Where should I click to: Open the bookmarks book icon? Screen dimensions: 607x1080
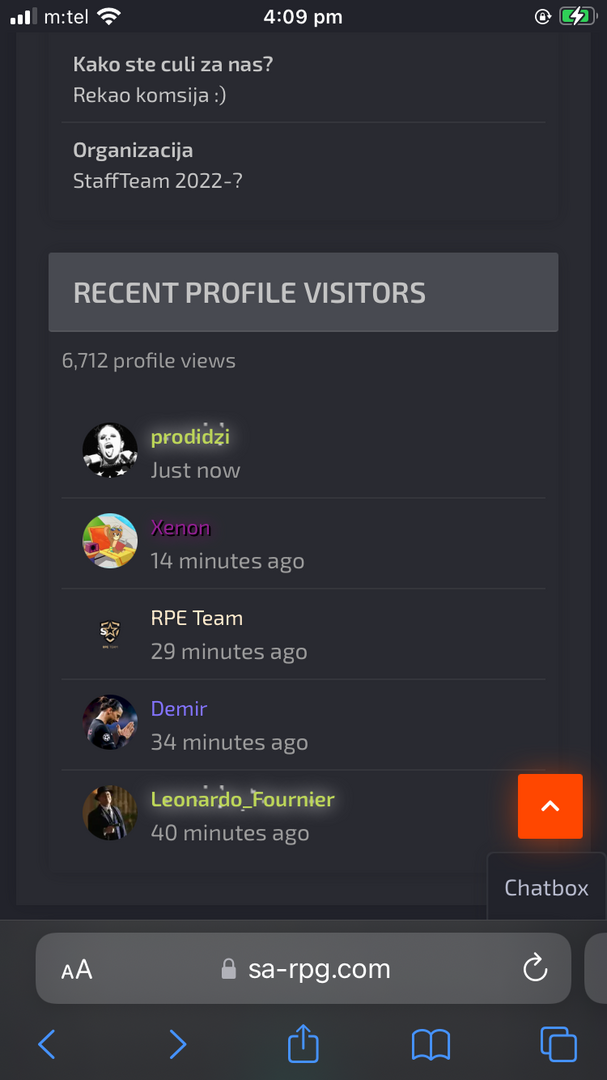pos(431,1045)
